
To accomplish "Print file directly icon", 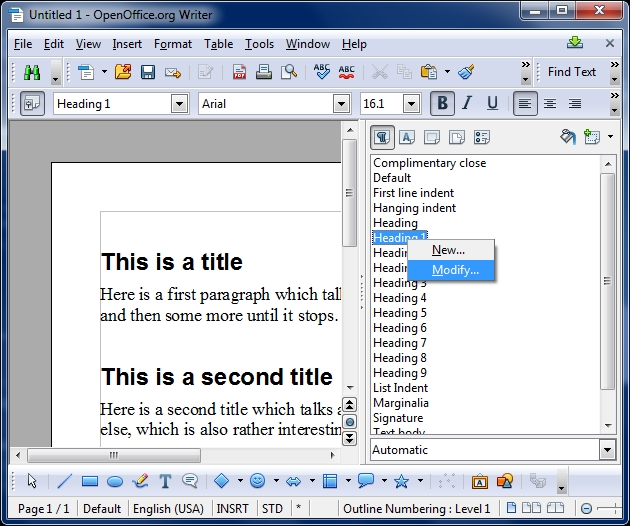I will click(264, 72).
